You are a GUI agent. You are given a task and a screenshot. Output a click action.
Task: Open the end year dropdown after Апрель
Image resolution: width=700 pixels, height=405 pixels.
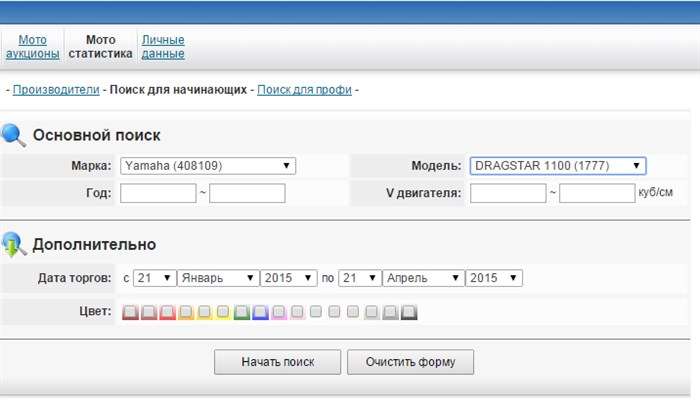click(494, 278)
